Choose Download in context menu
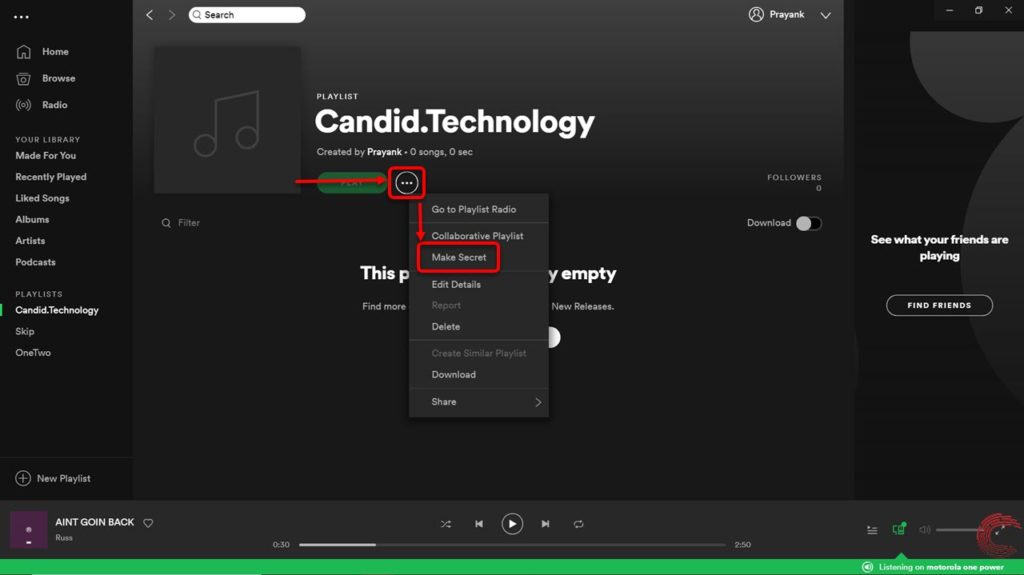Screen dimensions: 1024x575 [479, 375]
